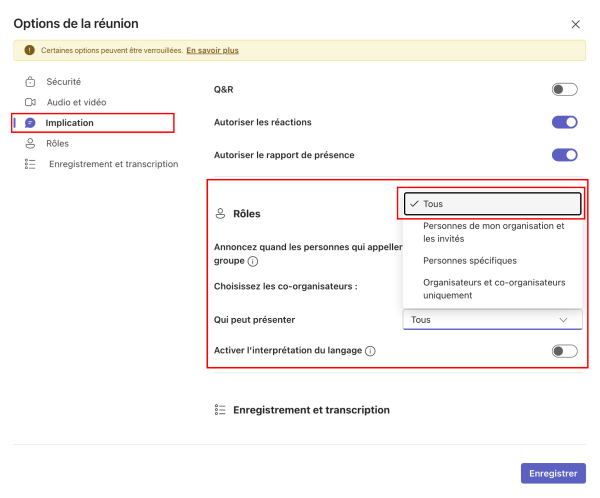The image size is (600, 498).
Task: Open the 'En savoir plus' link
Action: (212, 50)
